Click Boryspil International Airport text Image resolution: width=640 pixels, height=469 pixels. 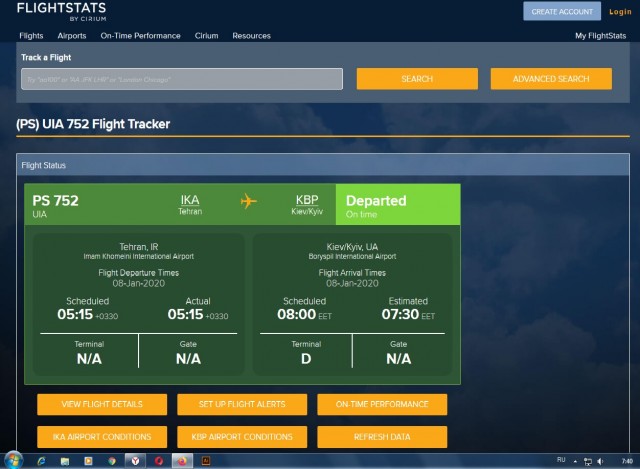point(352,256)
